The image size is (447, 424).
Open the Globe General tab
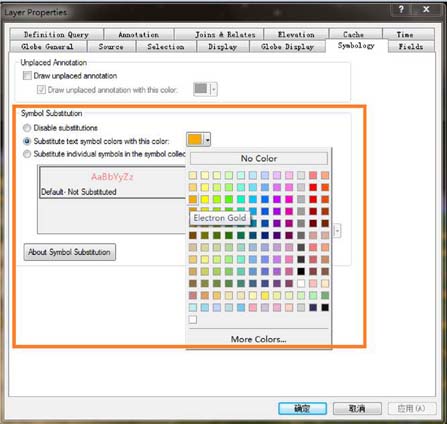47,47
